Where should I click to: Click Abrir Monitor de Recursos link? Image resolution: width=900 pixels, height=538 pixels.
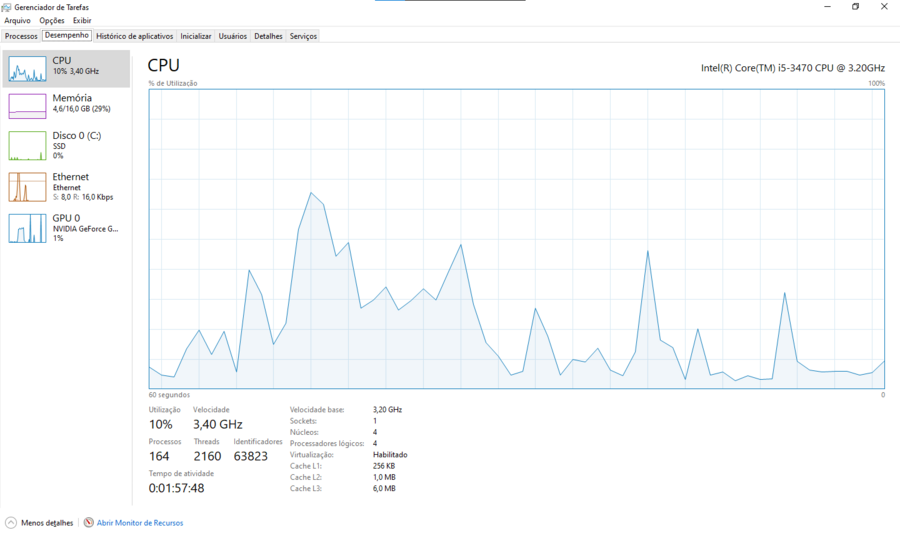pos(140,523)
